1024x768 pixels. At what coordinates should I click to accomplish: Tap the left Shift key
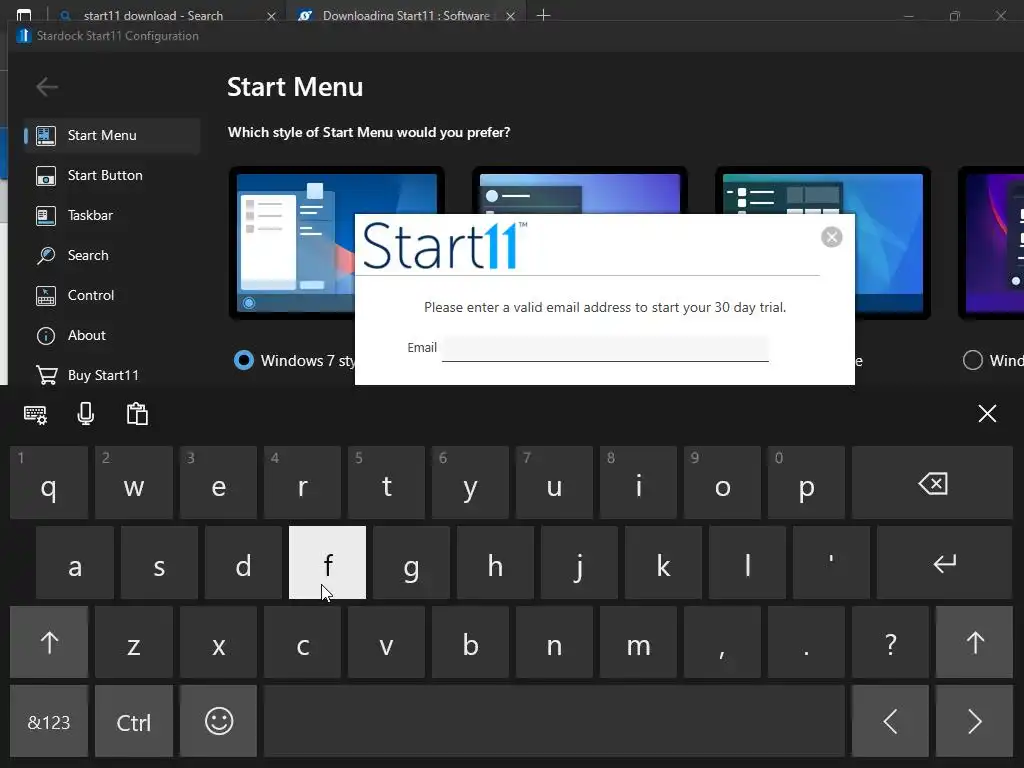(x=49, y=642)
